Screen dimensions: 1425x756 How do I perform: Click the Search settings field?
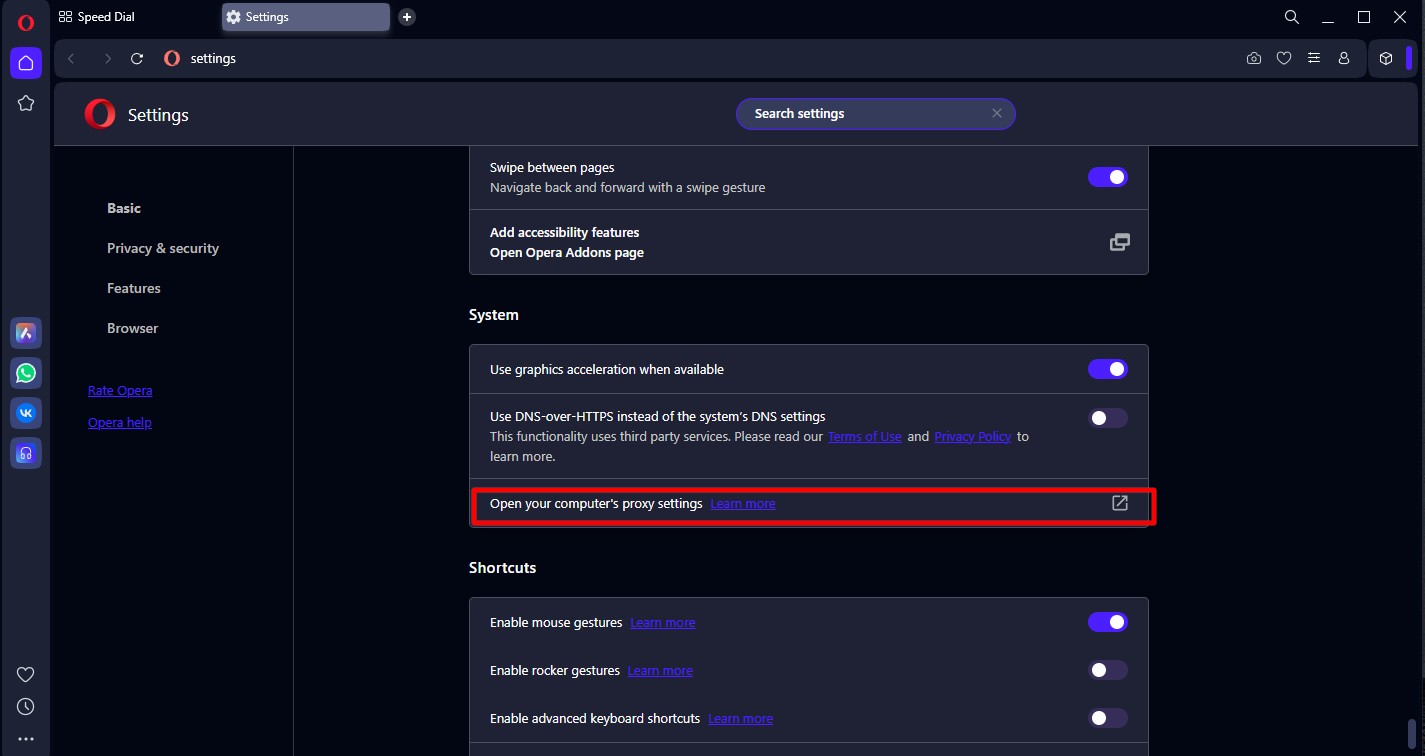pos(865,114)
